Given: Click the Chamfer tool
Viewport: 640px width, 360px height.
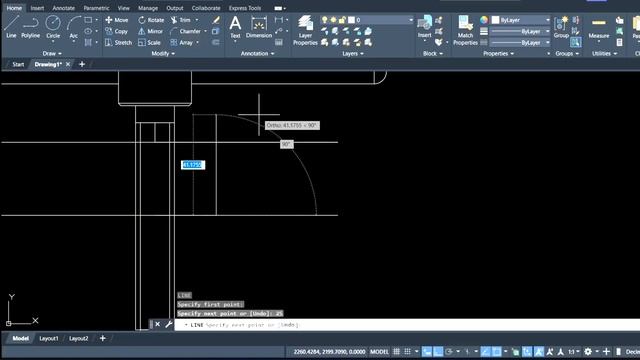Looking at the screenshot, I should pyautogui.click(x=186, y=31).
